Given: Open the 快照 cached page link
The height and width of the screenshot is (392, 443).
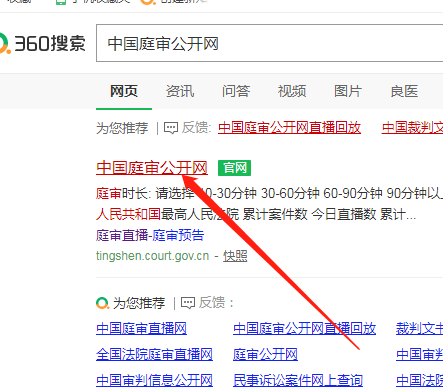Looking at the screenshot, I should 235,256.
